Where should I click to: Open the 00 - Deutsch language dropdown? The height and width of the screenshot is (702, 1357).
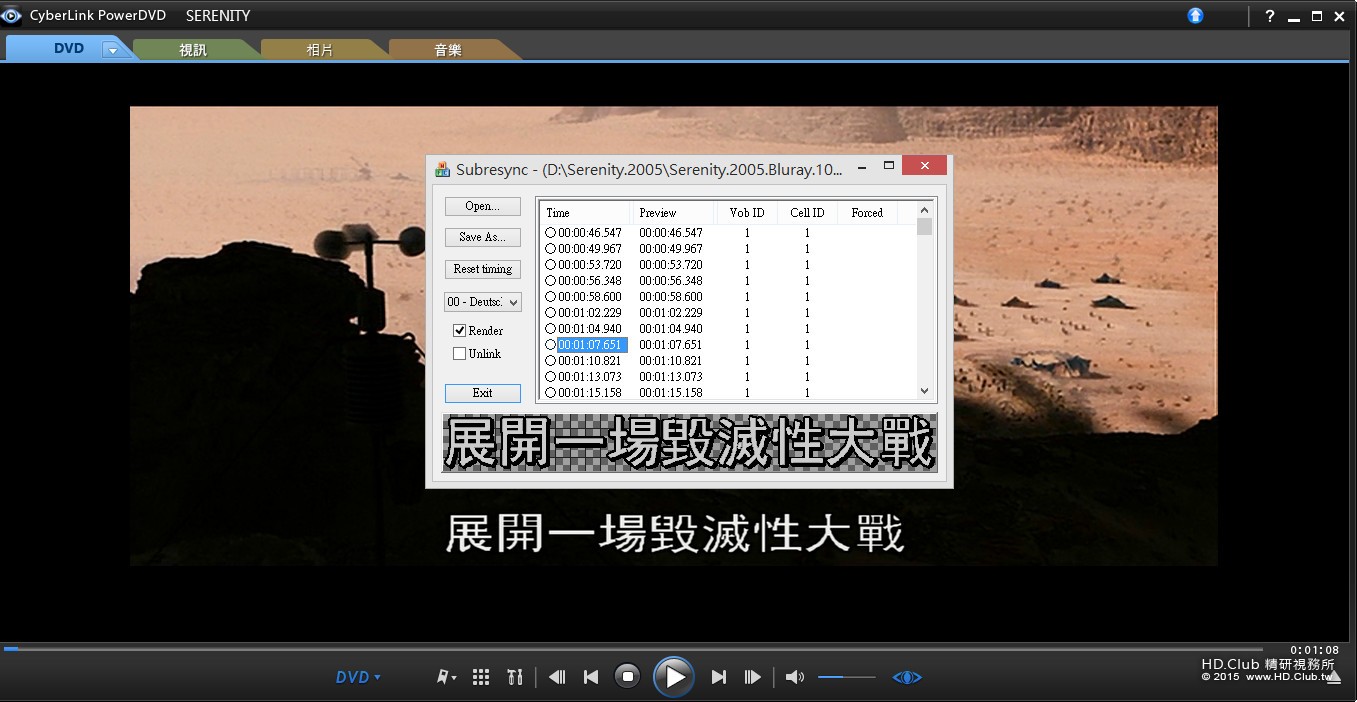483,301
